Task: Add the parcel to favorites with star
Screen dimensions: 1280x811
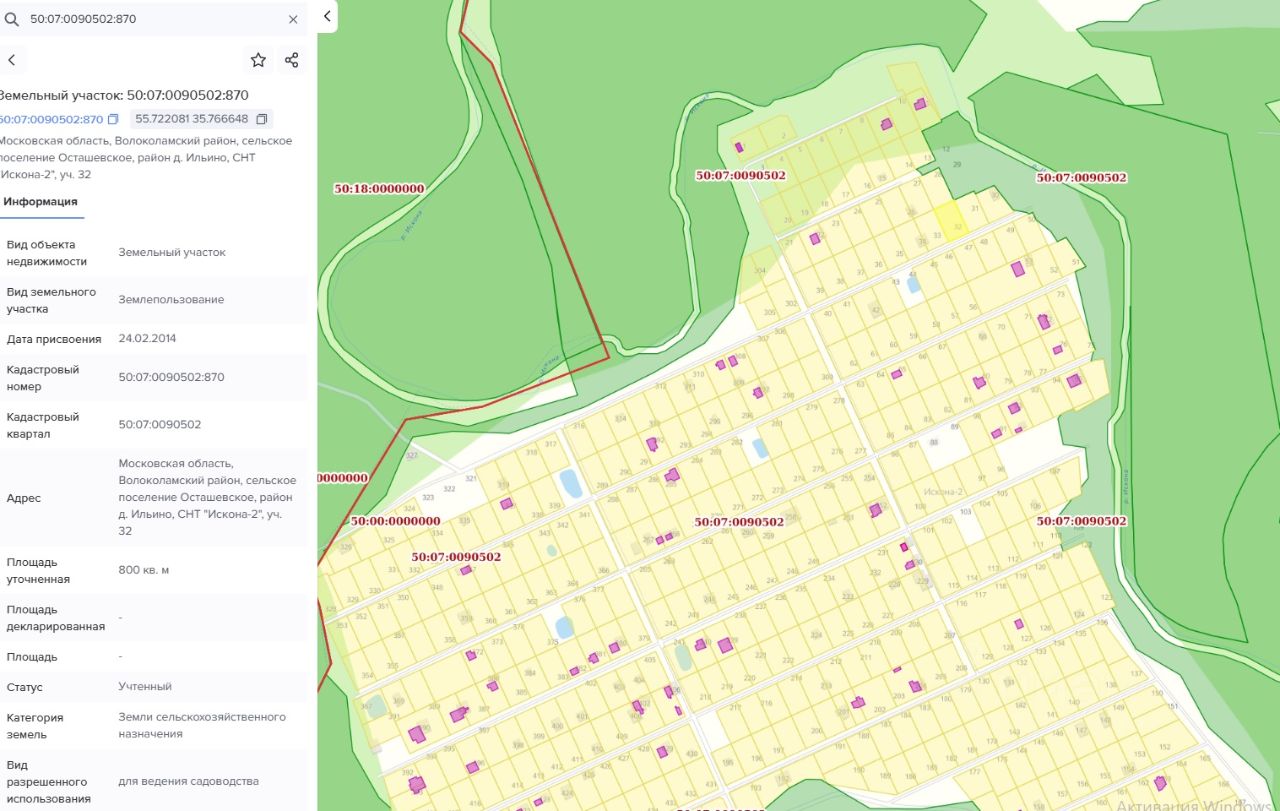Action: 258,60
